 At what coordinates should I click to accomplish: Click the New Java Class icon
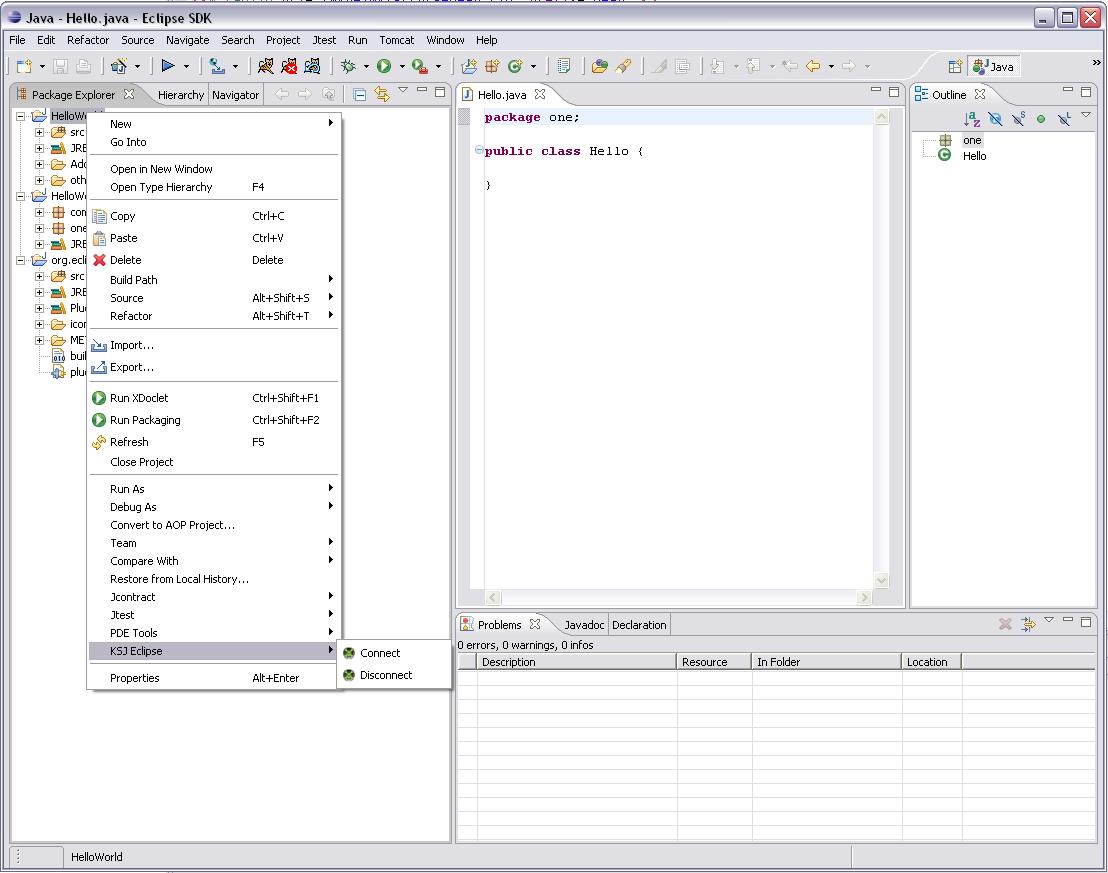point(515,66)
